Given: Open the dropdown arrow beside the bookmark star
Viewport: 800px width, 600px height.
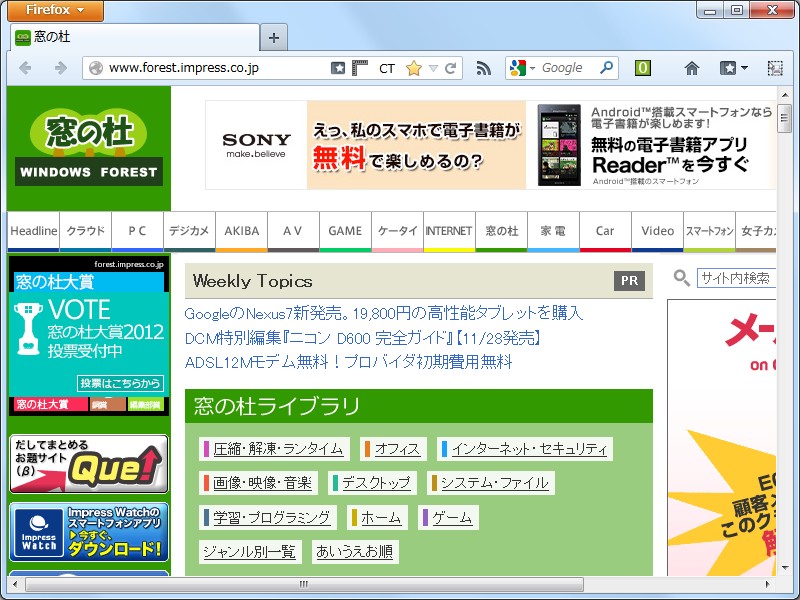Looking at the screenshot, I should 433,68.
